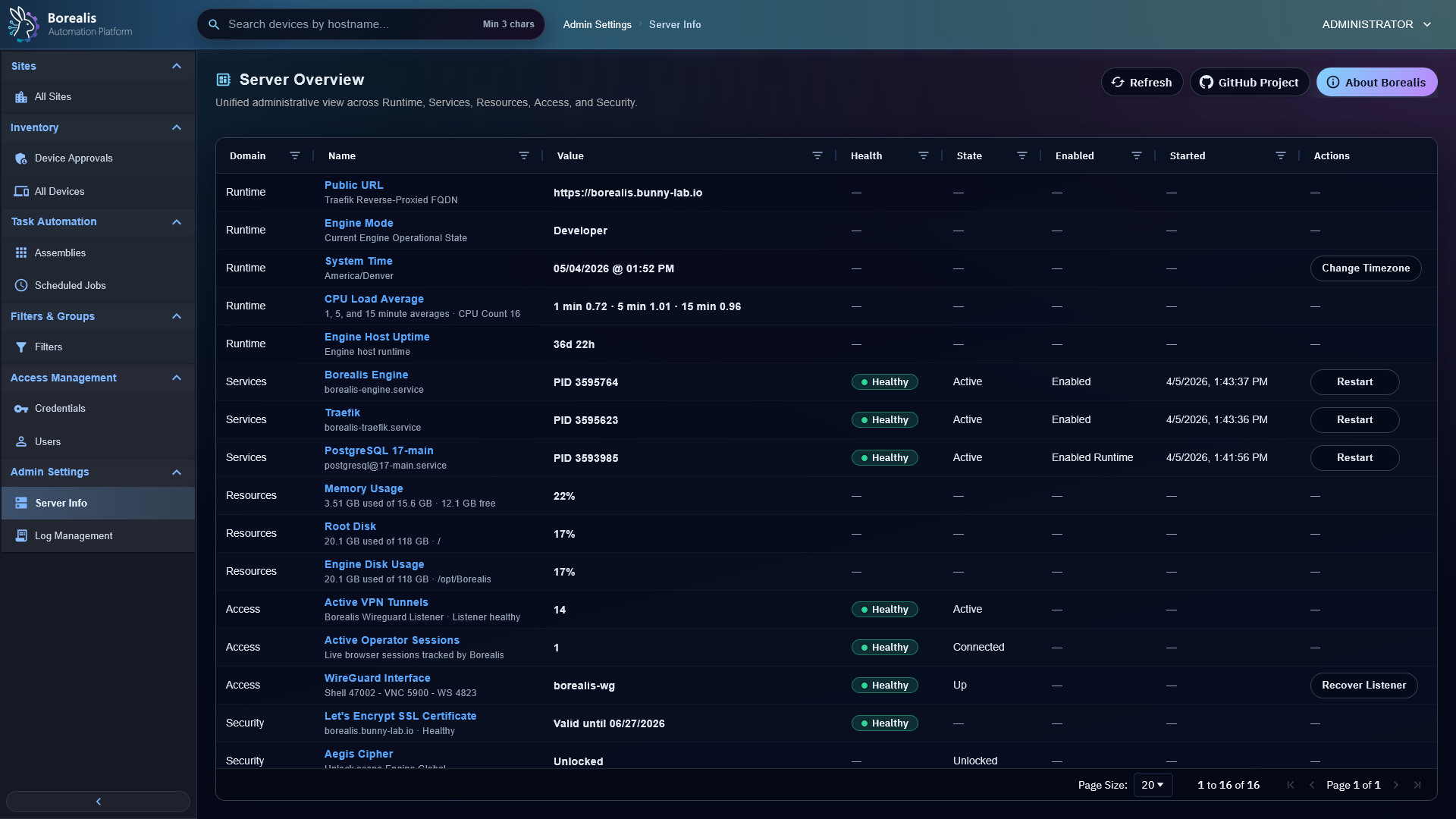Click the Aegis Cipher name link
This screenshot has width=1456, height=819.
tap(359, 754)
